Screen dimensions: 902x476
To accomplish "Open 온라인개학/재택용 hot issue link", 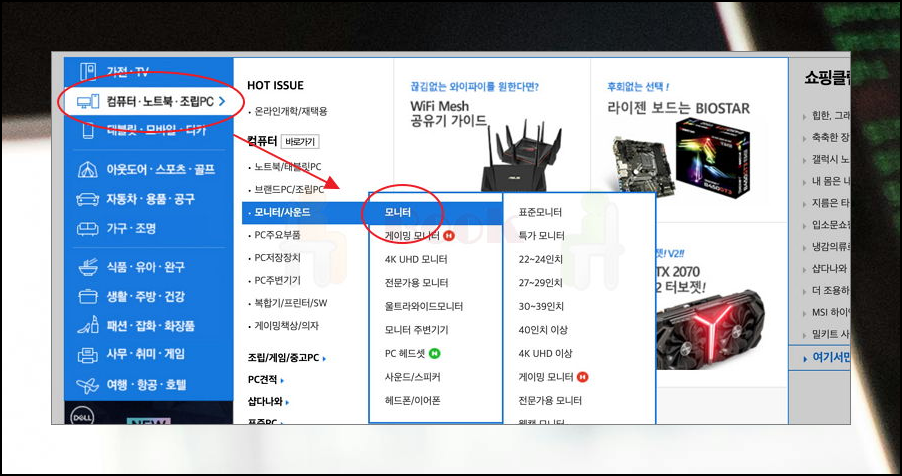I will [291, 112].
